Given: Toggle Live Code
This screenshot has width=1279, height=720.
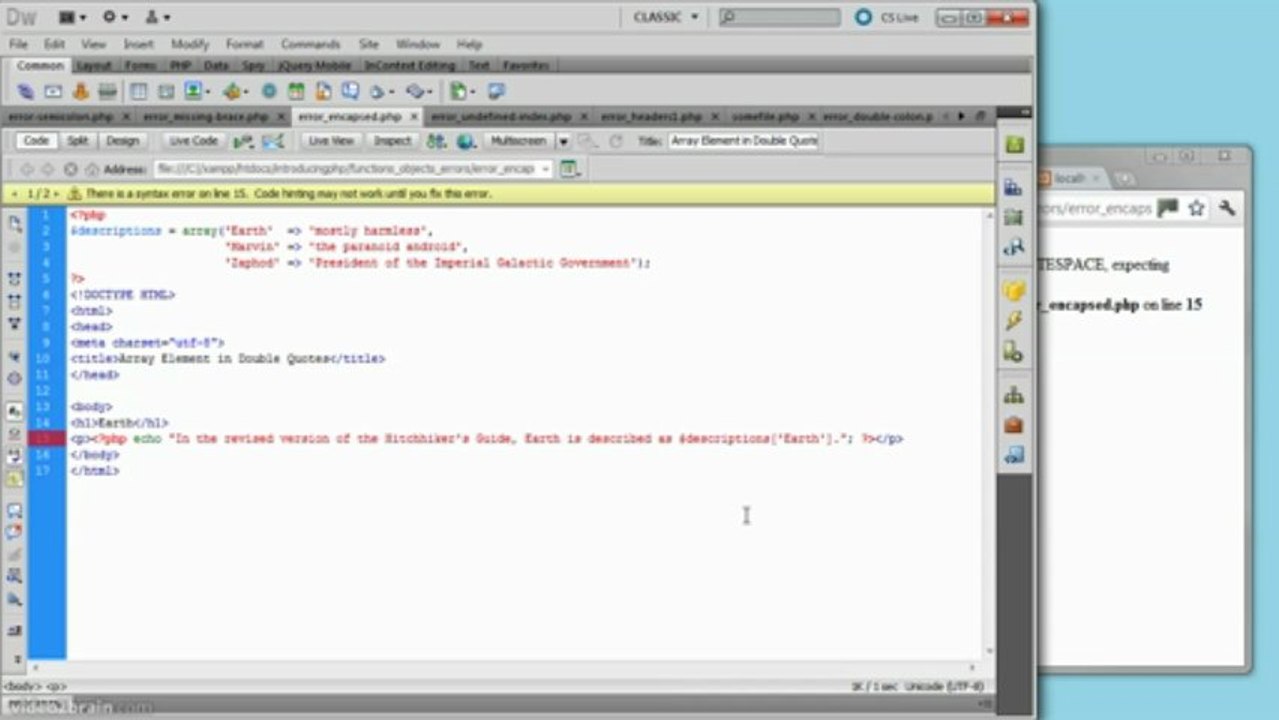Looking at the screenshot, I should [193, 141].
